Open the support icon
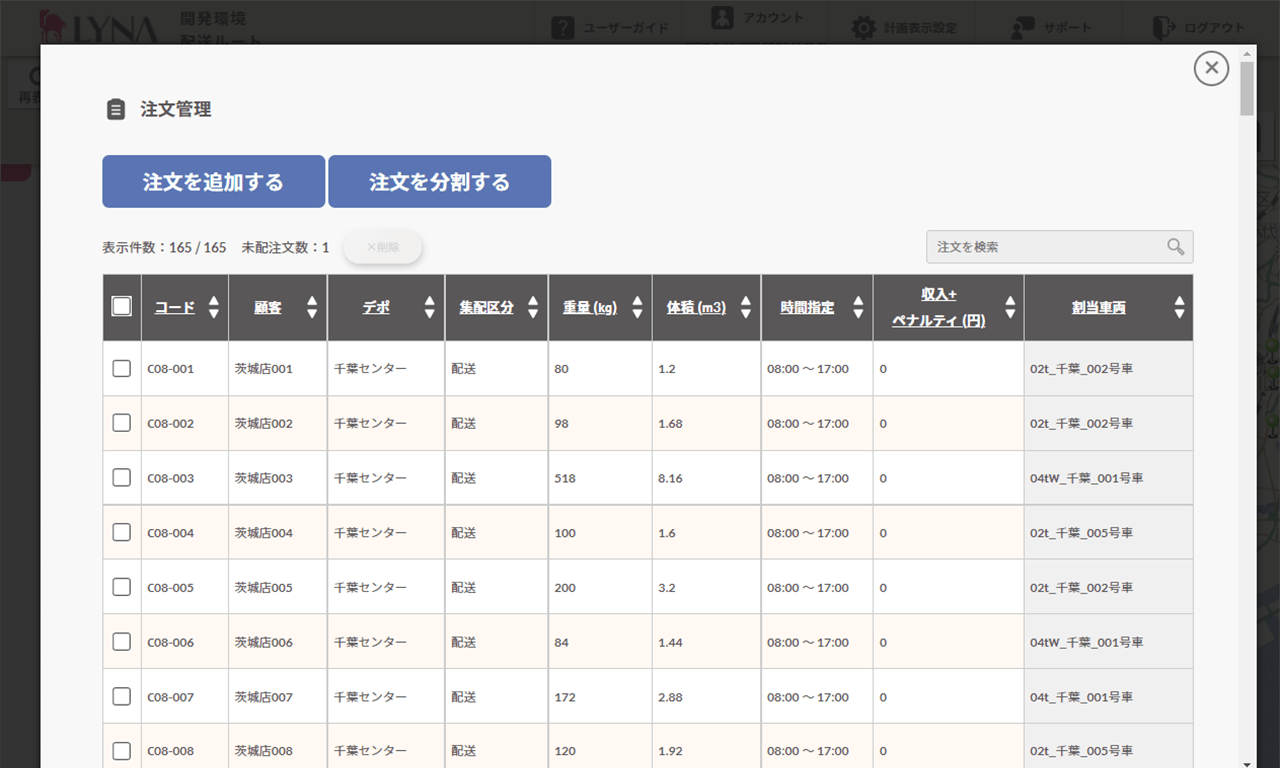This screenshot has width=1280, height=768. [x=1022, y=28]
